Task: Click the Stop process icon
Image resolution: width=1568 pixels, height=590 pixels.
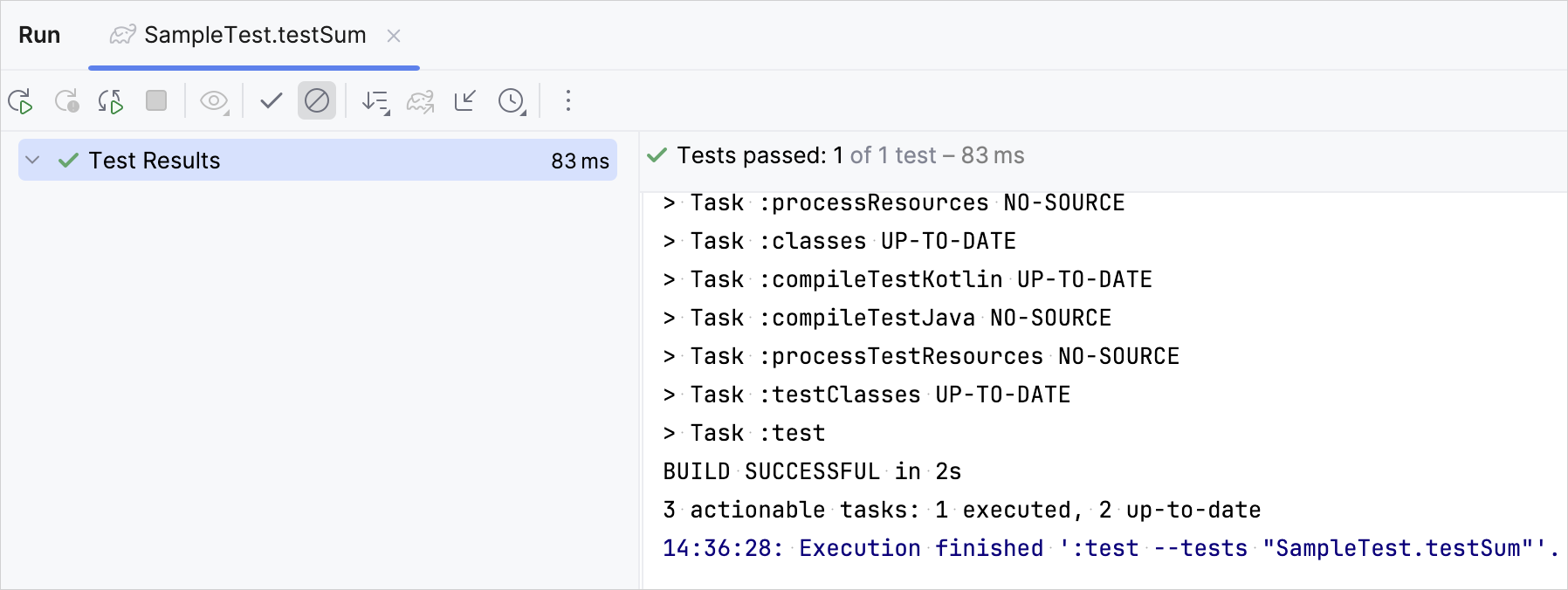Action: pyautogui.click(x=156, y=100)
